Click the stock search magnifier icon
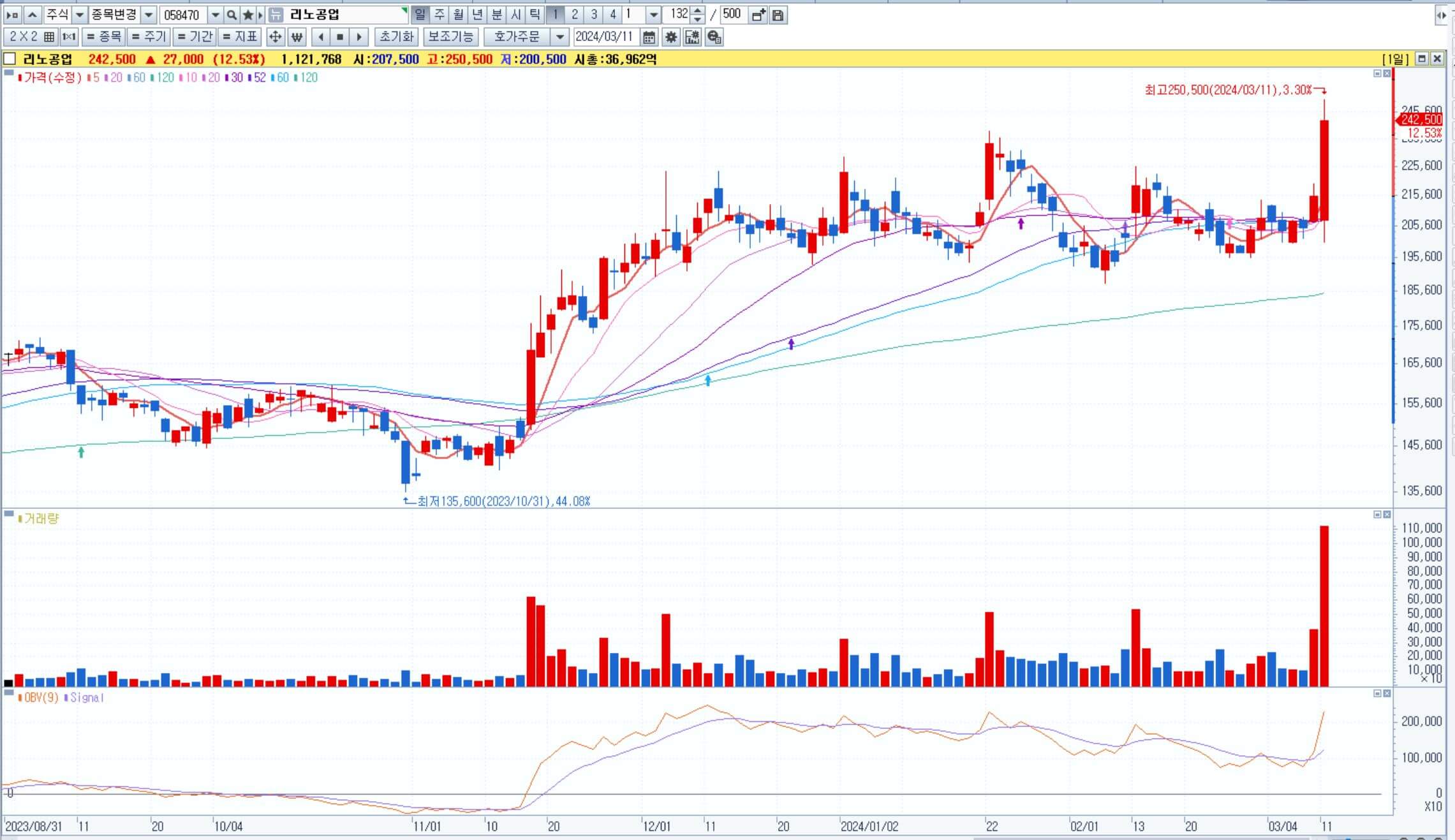This screenshot has height=840, width=1455. click(x=232, y=15)
